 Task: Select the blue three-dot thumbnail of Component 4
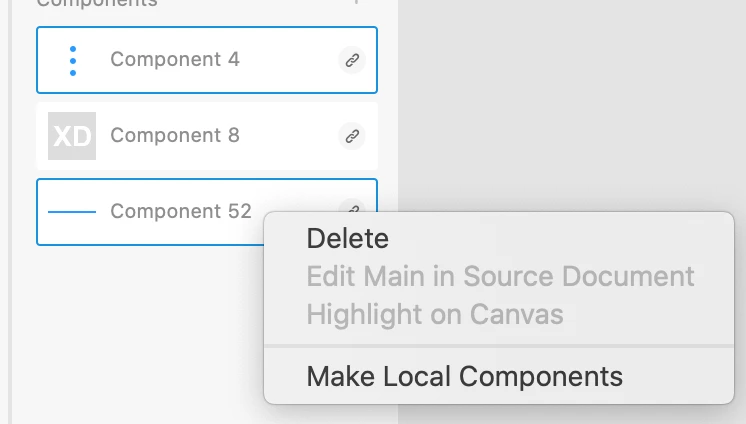pyautogui.click(x=72, y=60)
